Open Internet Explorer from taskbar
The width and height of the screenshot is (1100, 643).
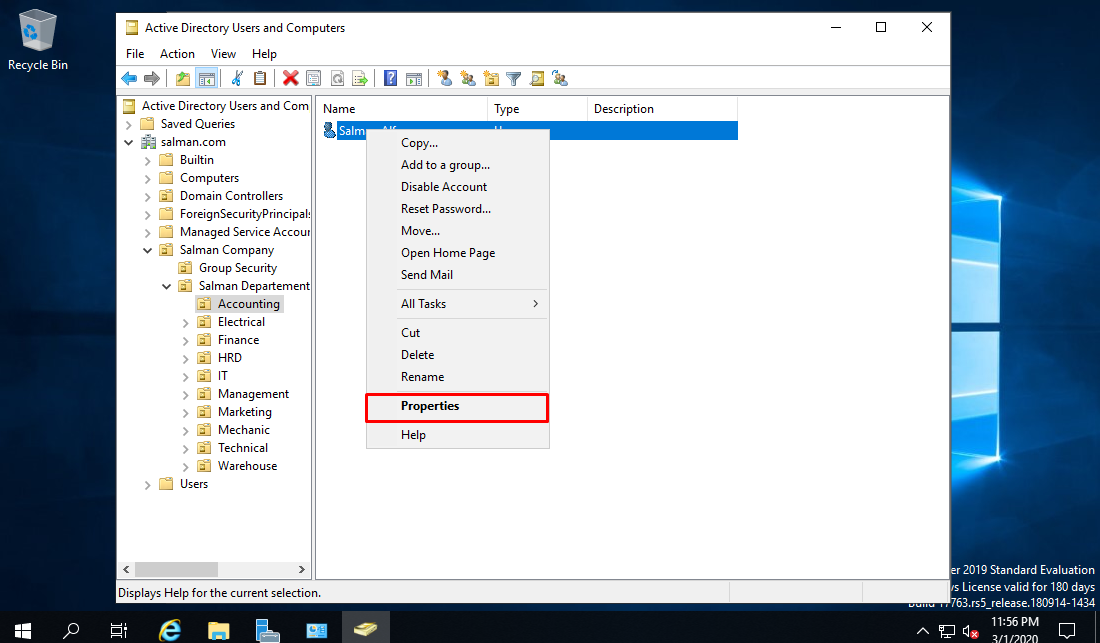(x=170, y=629)
